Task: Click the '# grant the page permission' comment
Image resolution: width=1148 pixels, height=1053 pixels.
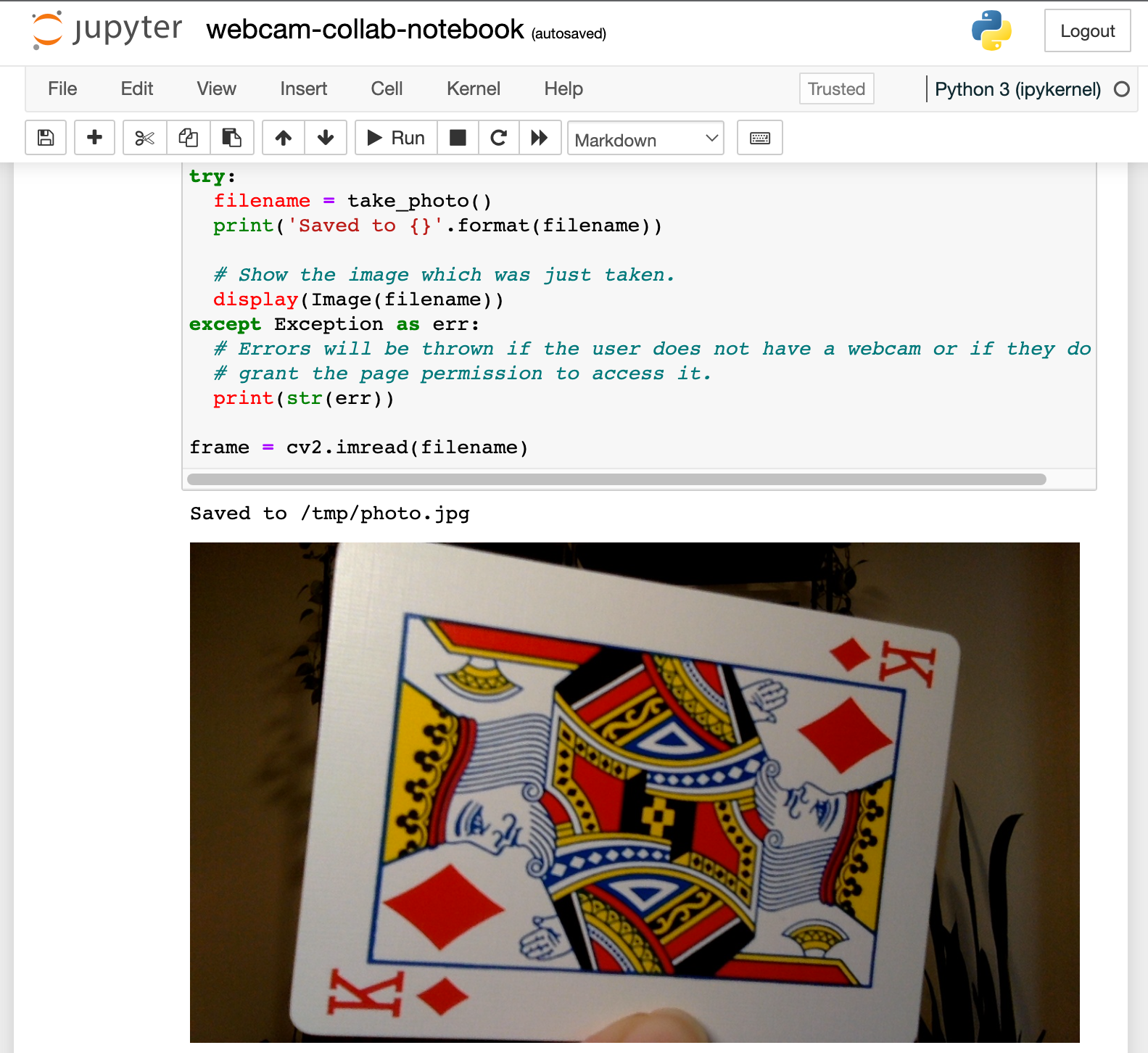Action: (463, 373)
